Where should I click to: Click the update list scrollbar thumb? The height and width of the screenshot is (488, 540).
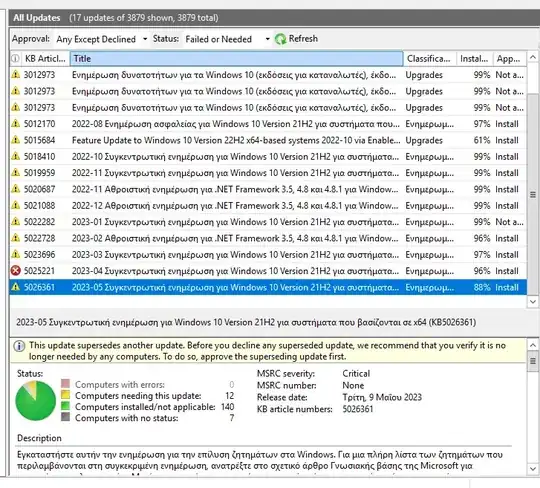tap(532, 195)
